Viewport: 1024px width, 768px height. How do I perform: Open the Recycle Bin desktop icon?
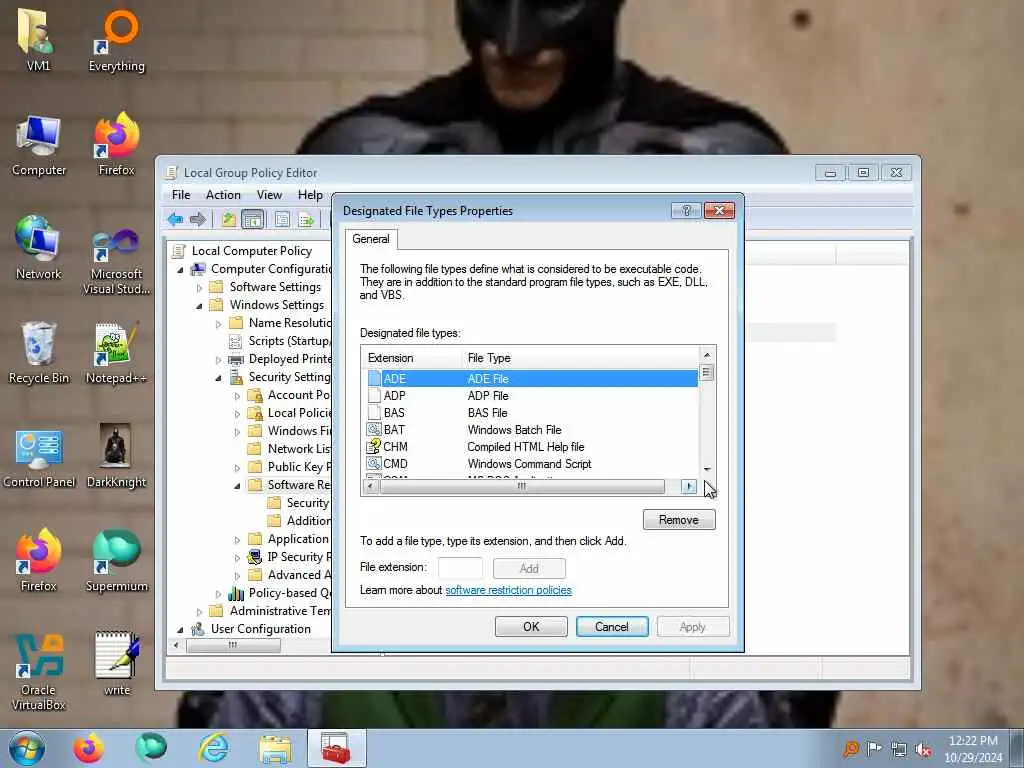39,353
